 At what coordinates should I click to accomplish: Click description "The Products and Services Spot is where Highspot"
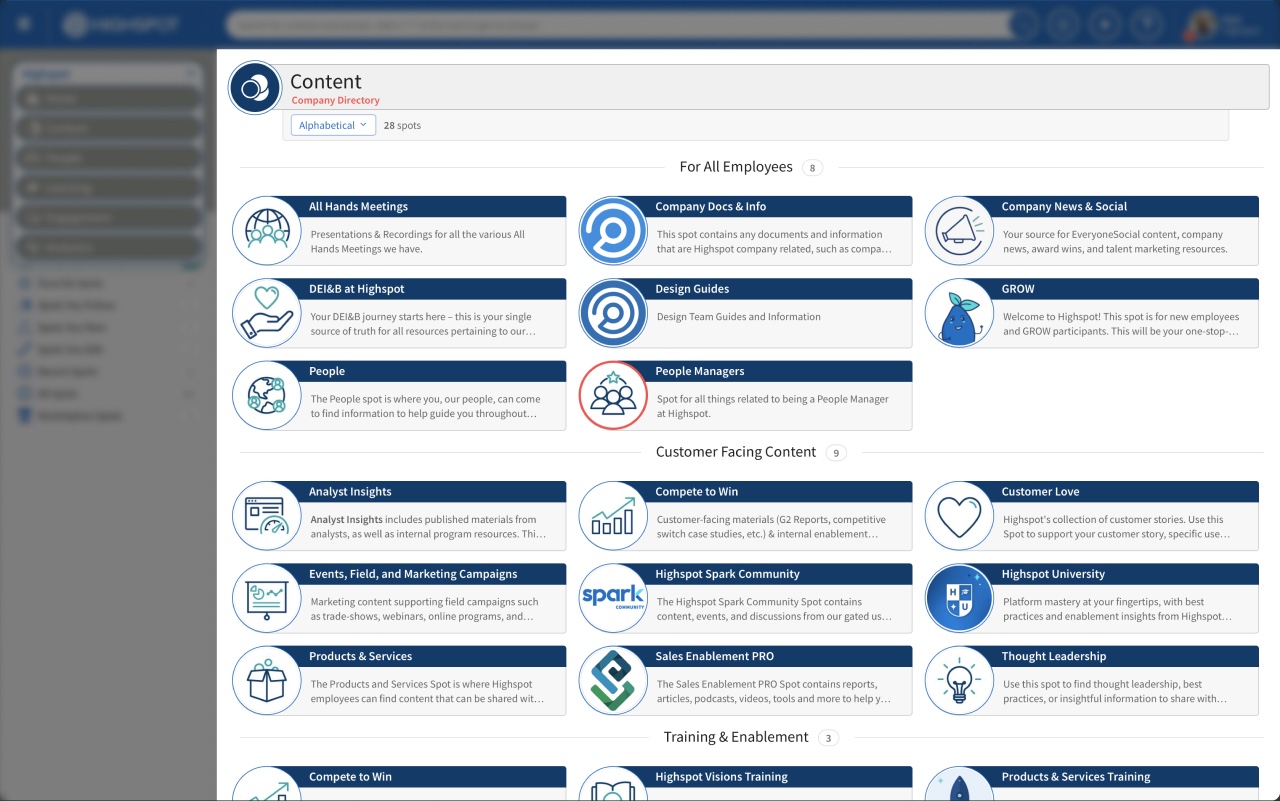tap(428, 691)
